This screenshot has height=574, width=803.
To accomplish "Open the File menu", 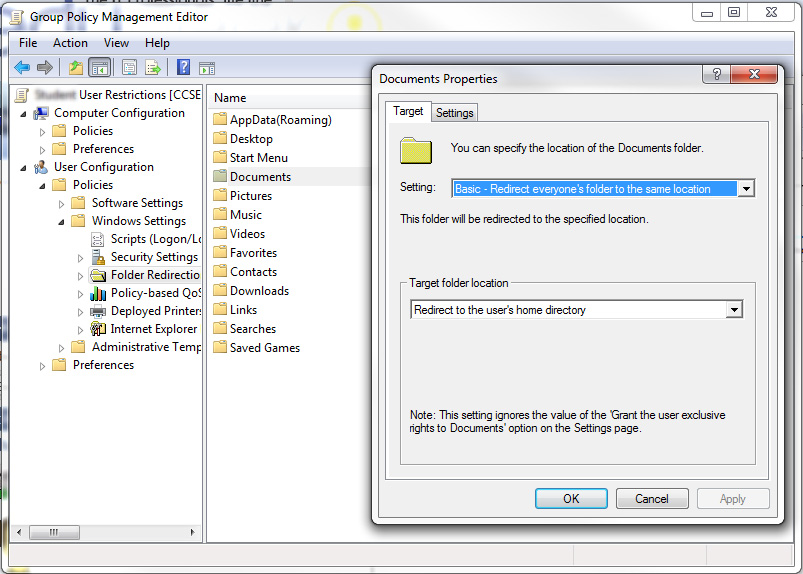I will point(28,43).
